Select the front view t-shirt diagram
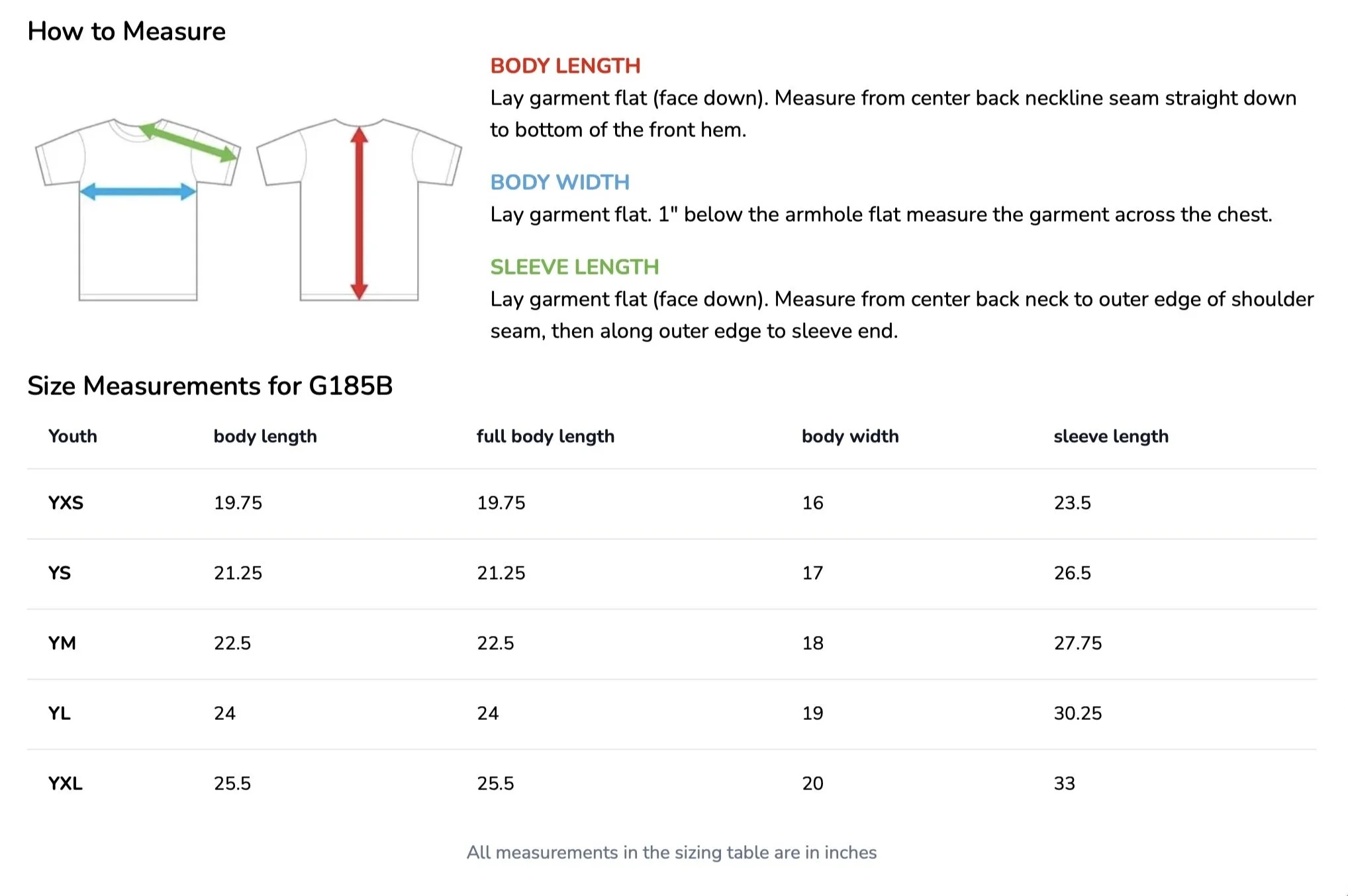The width and height of the screenshot is (1348, 896). [x=138, y=210]
